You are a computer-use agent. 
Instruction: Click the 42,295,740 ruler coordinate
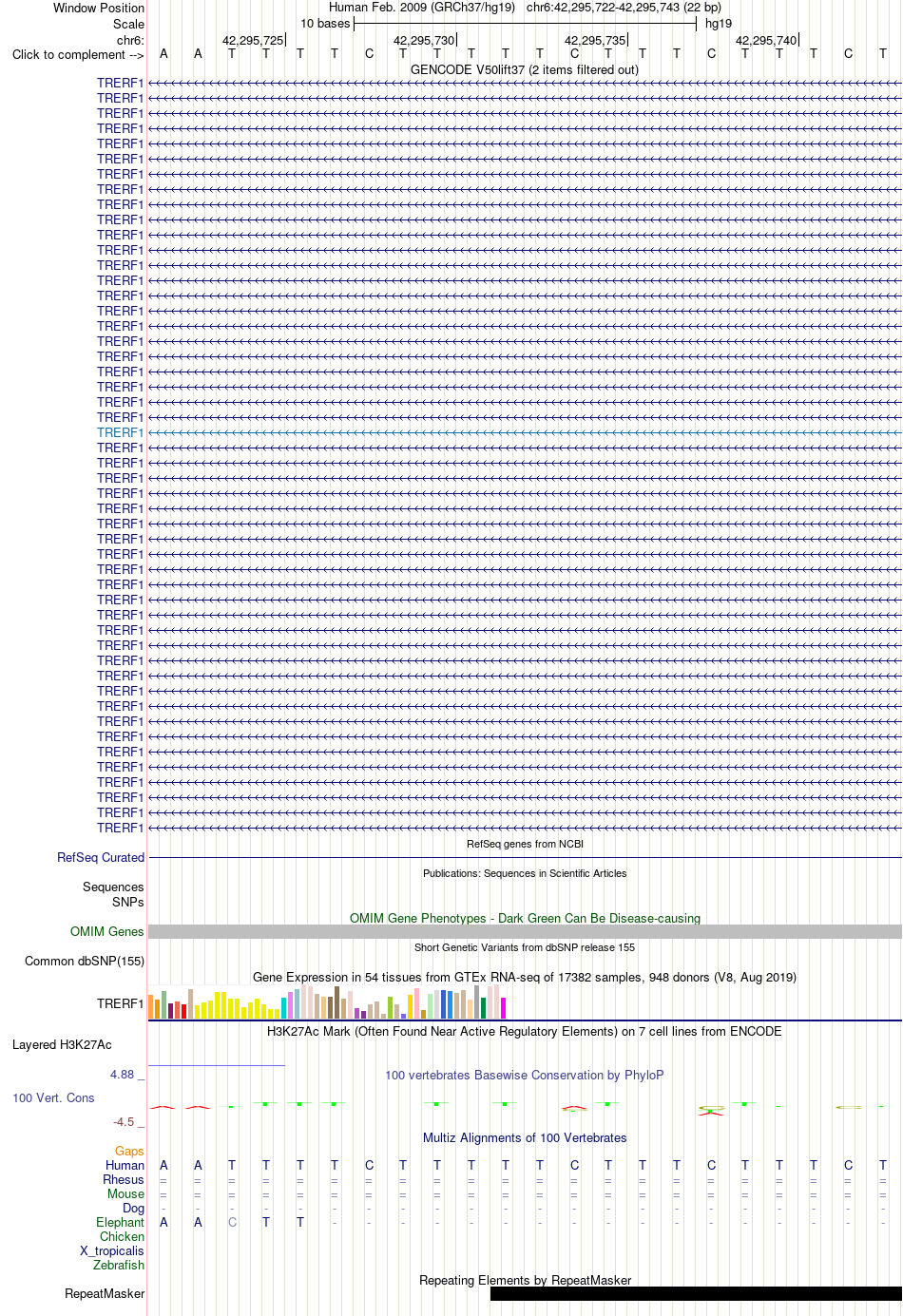point(766,40)
